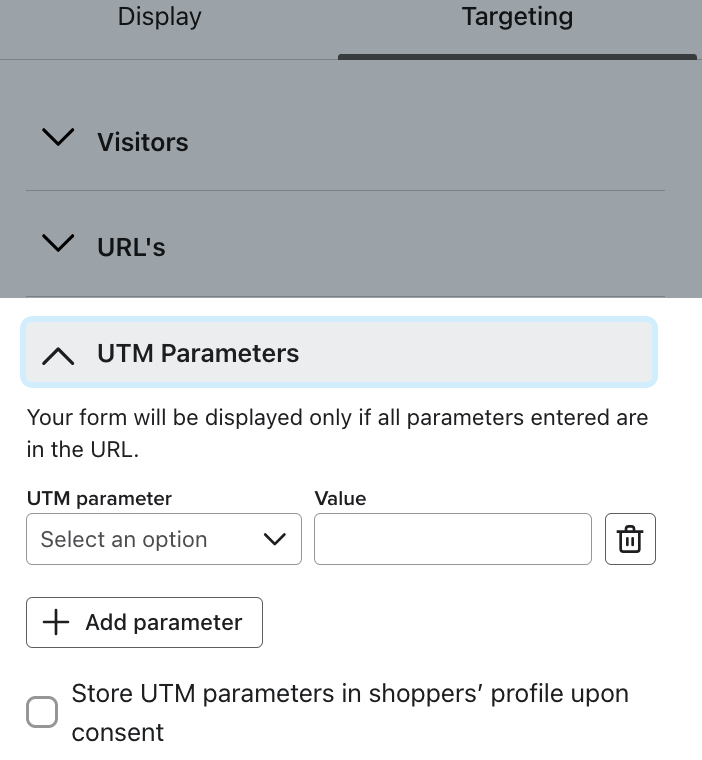
Task: Click into the Value text field
Action: pos(453,539)
